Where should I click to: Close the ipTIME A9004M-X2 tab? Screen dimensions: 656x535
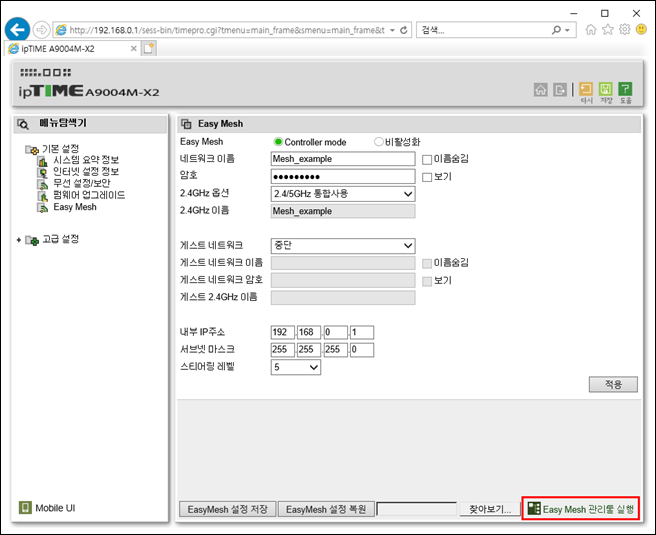(133, 49)
